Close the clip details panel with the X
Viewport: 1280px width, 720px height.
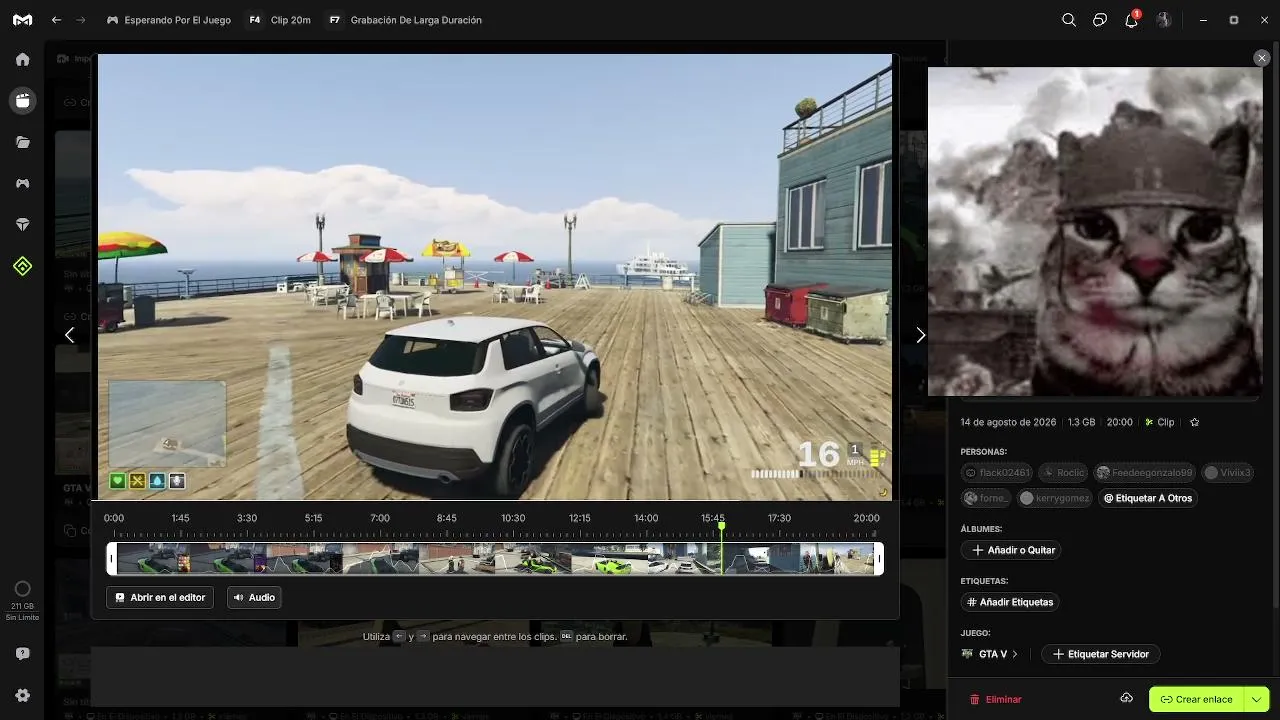pos(1261,59)
